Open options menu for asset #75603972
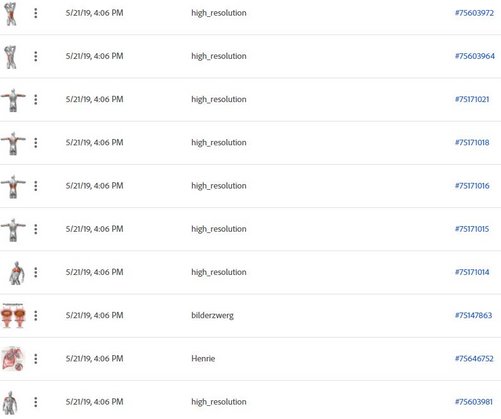The image size is (501, 419). click(36, 13)
